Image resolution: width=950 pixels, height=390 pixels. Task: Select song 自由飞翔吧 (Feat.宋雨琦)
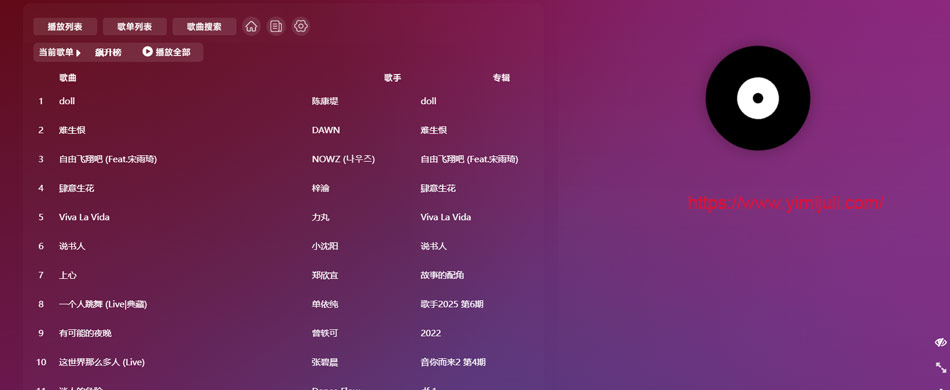click(x=108, y=159)
